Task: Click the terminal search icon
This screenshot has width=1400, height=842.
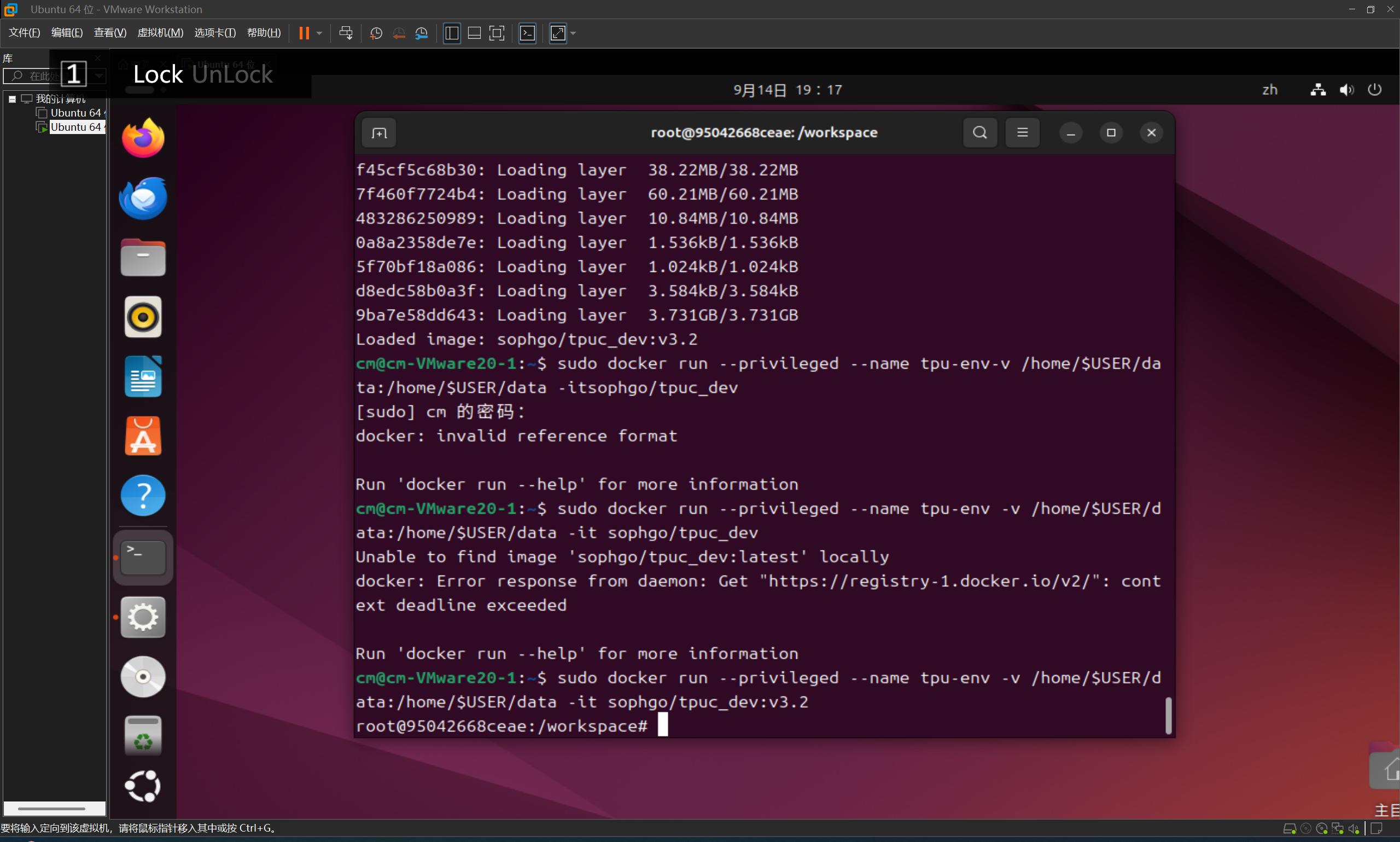Action: click(980, 133)
